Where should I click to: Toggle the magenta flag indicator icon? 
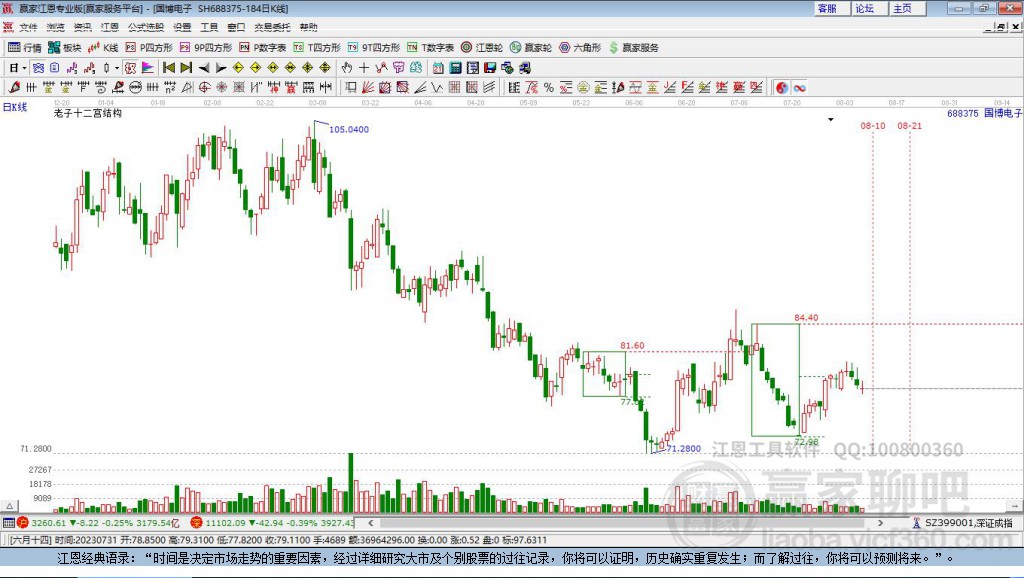pos(148,67)
